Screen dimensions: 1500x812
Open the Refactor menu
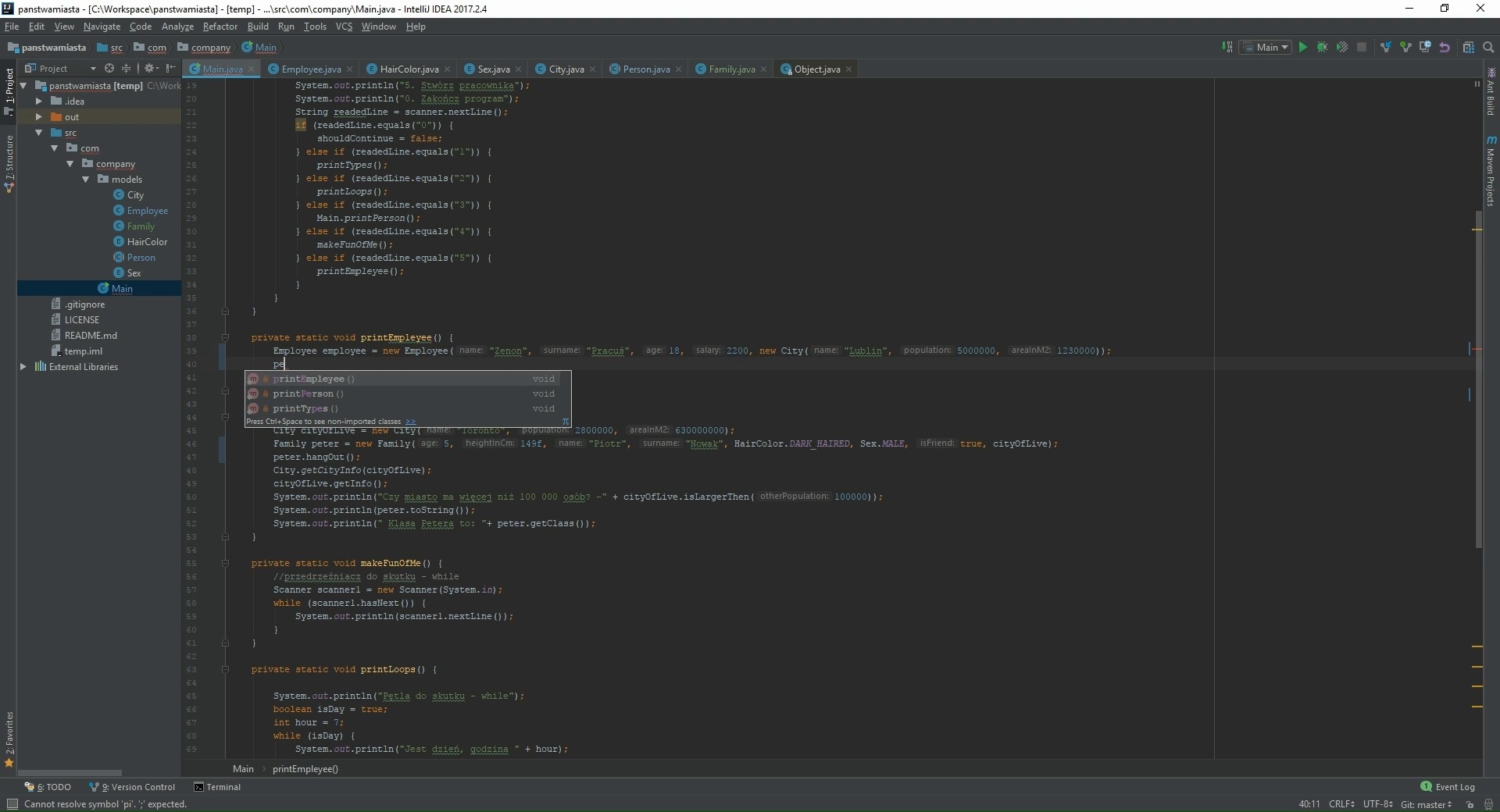pos(220,27)
